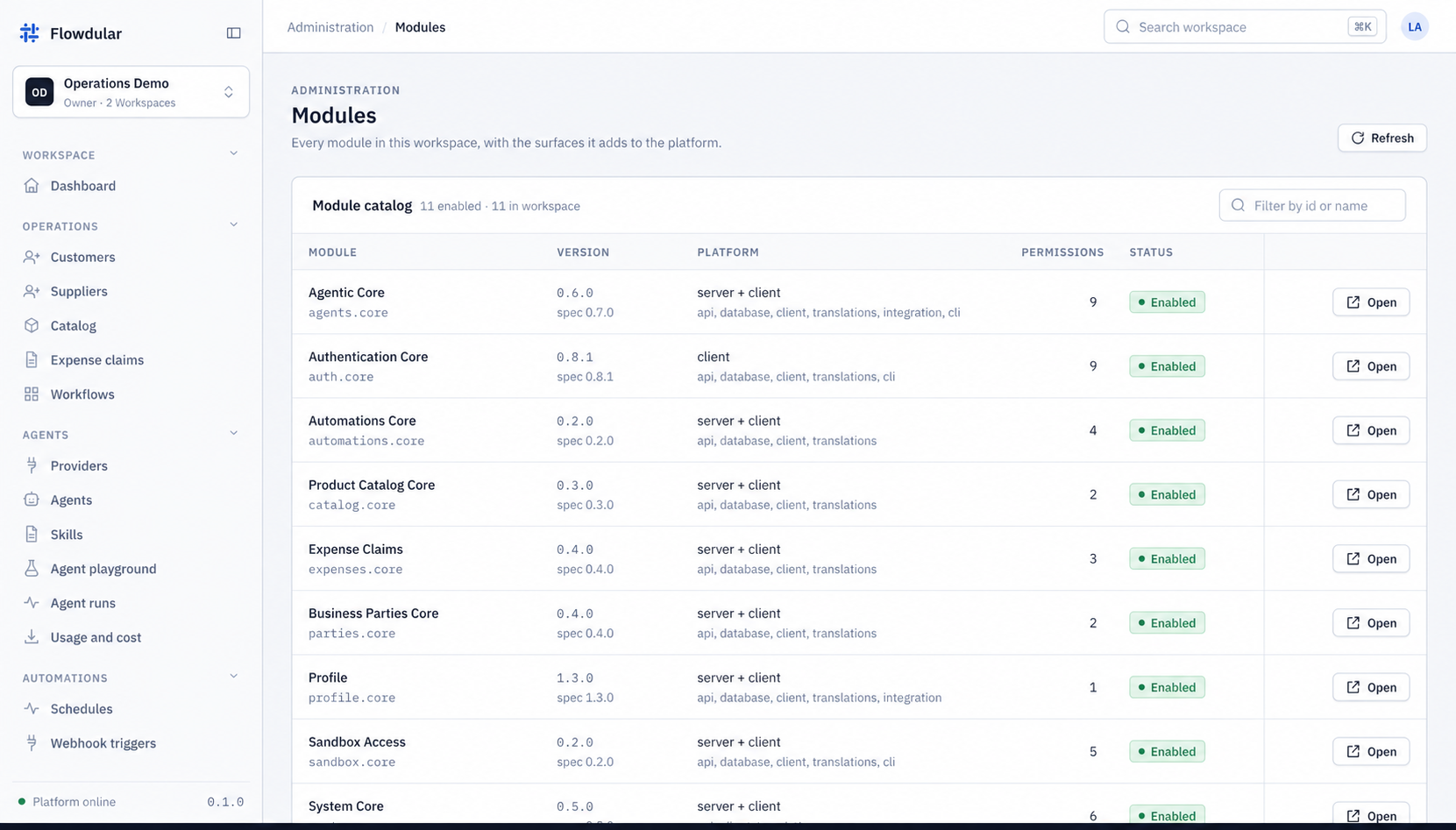The width and height of the screenshot is (1456, 830).
Task: Click the Flowdular logo icon
Action: [x=30, y=33]
